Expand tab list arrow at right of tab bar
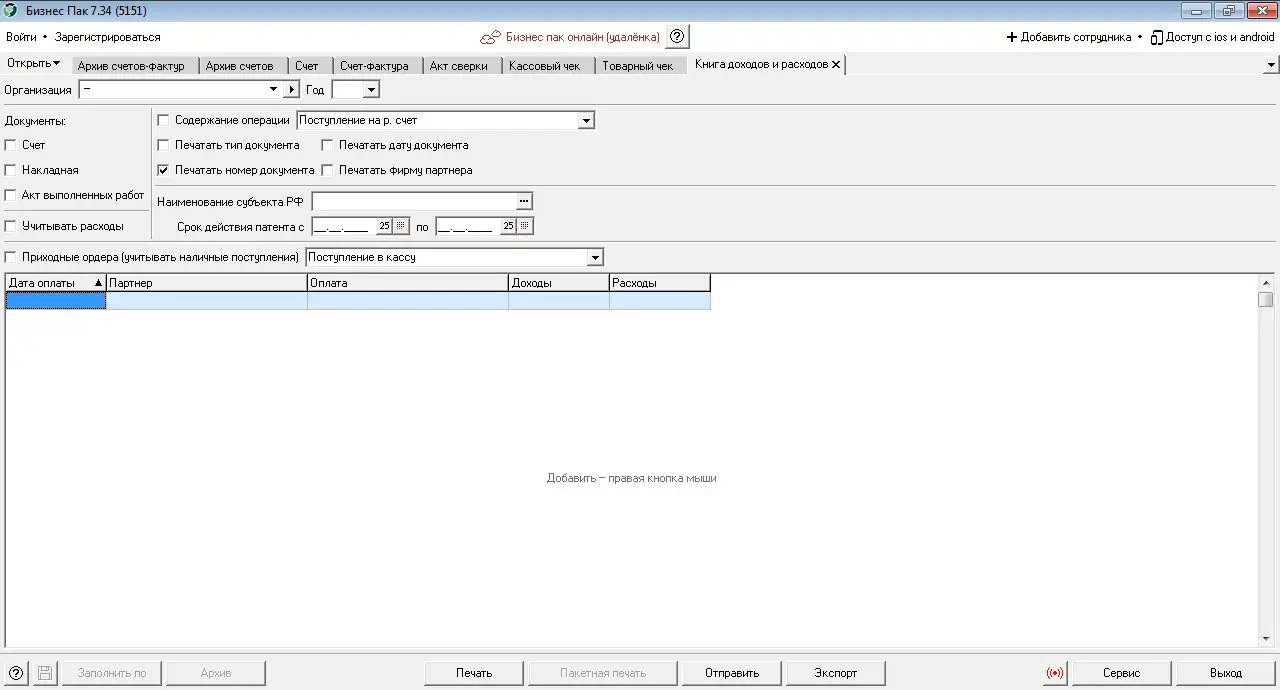The height and width of the screenshot is (690, 1280). point(1271,64)
